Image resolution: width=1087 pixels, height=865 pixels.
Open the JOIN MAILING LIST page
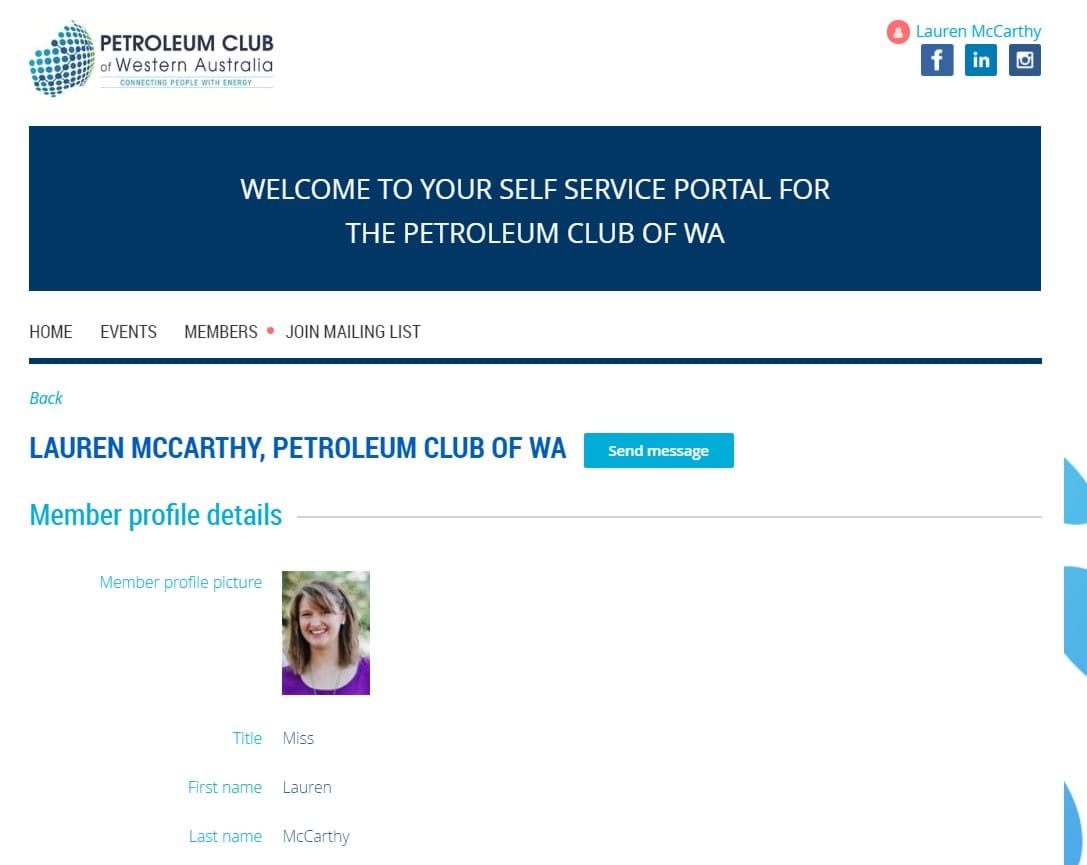pos(353,332)
